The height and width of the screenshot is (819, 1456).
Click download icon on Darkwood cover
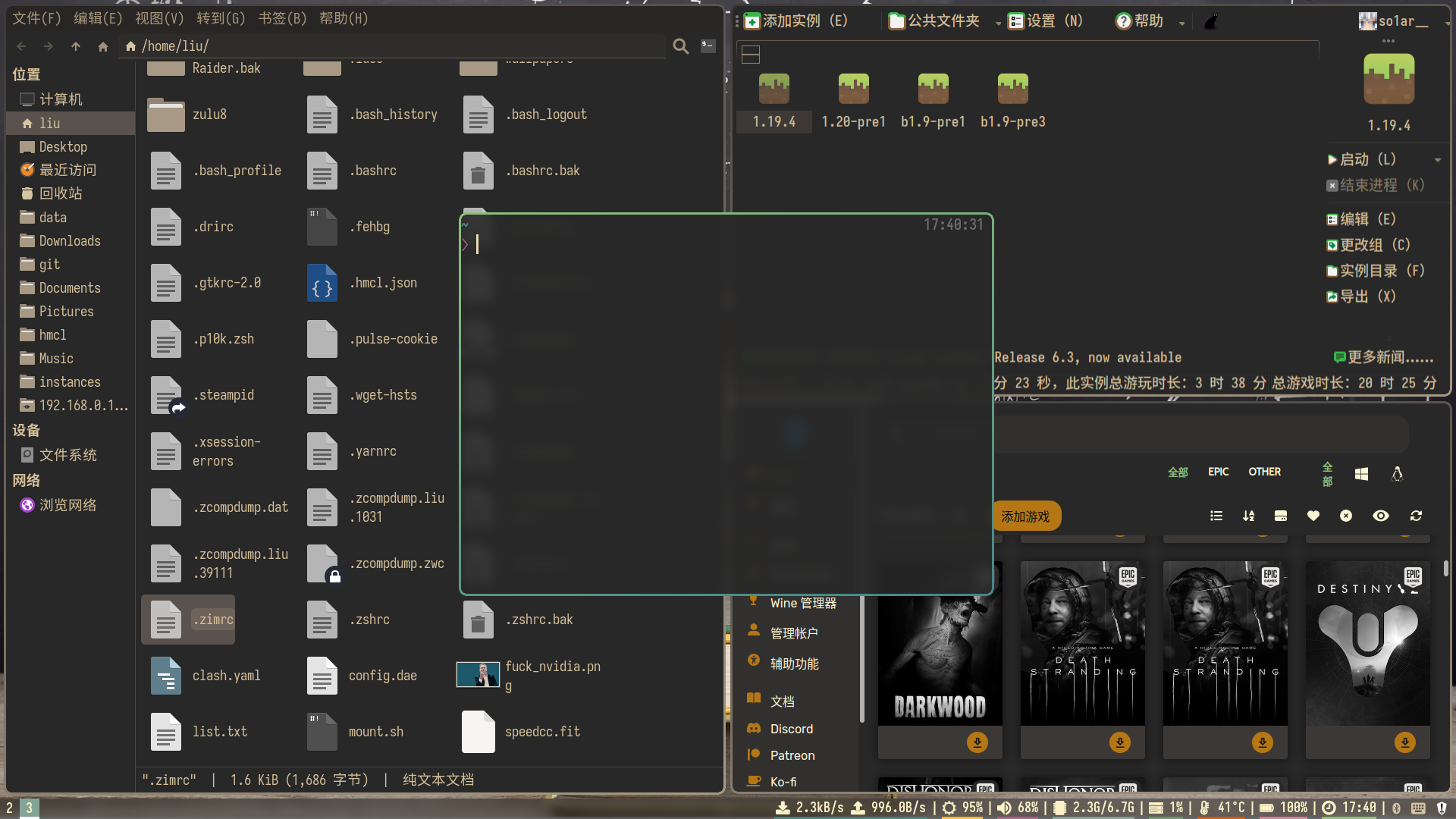977,742
